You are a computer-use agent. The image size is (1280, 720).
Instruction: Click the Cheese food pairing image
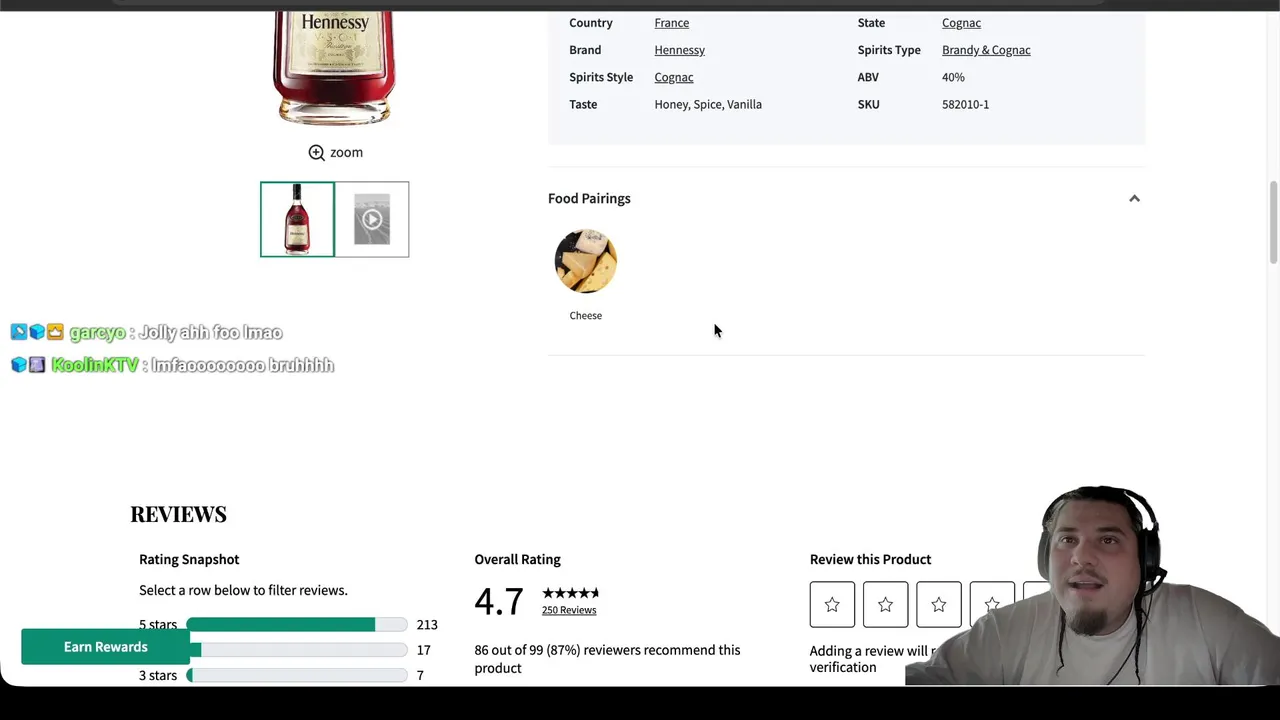586,261
